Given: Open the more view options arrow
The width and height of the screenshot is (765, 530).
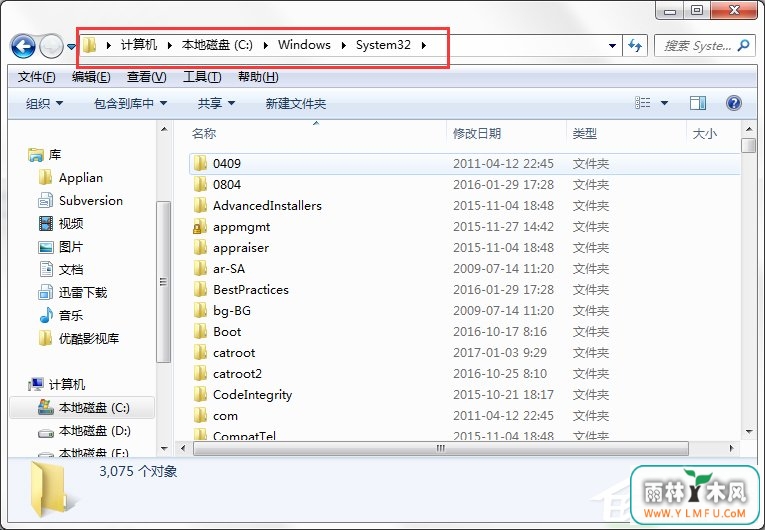Looking at the screenshot, I should click(x=664, y=103).
